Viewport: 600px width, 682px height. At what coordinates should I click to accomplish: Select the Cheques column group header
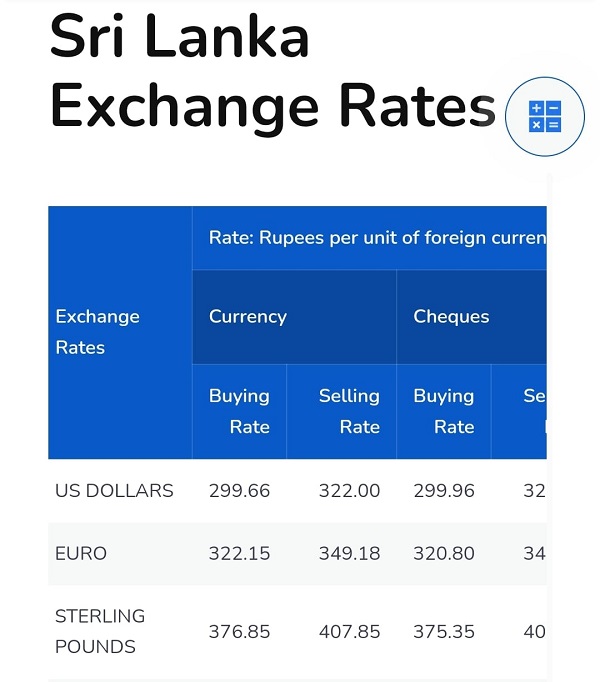(472, 317)
